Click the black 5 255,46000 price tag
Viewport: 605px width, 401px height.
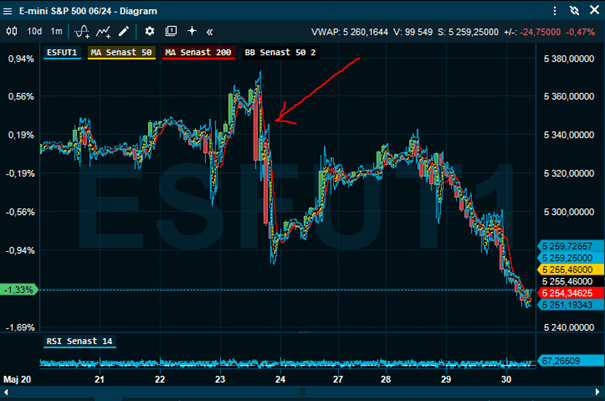click(x=571, y=281)
